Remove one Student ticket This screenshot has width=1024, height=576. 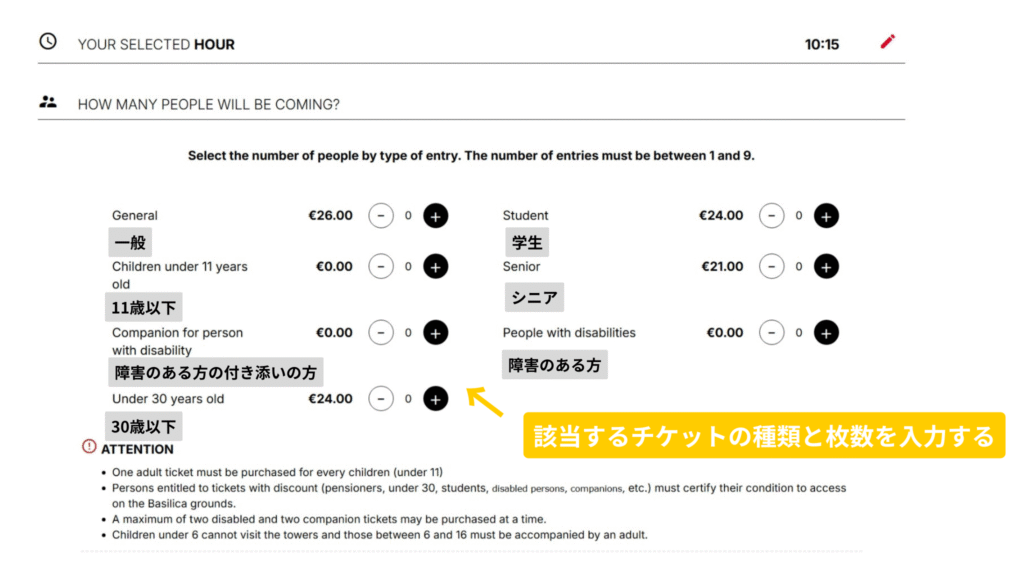[771, 215]
